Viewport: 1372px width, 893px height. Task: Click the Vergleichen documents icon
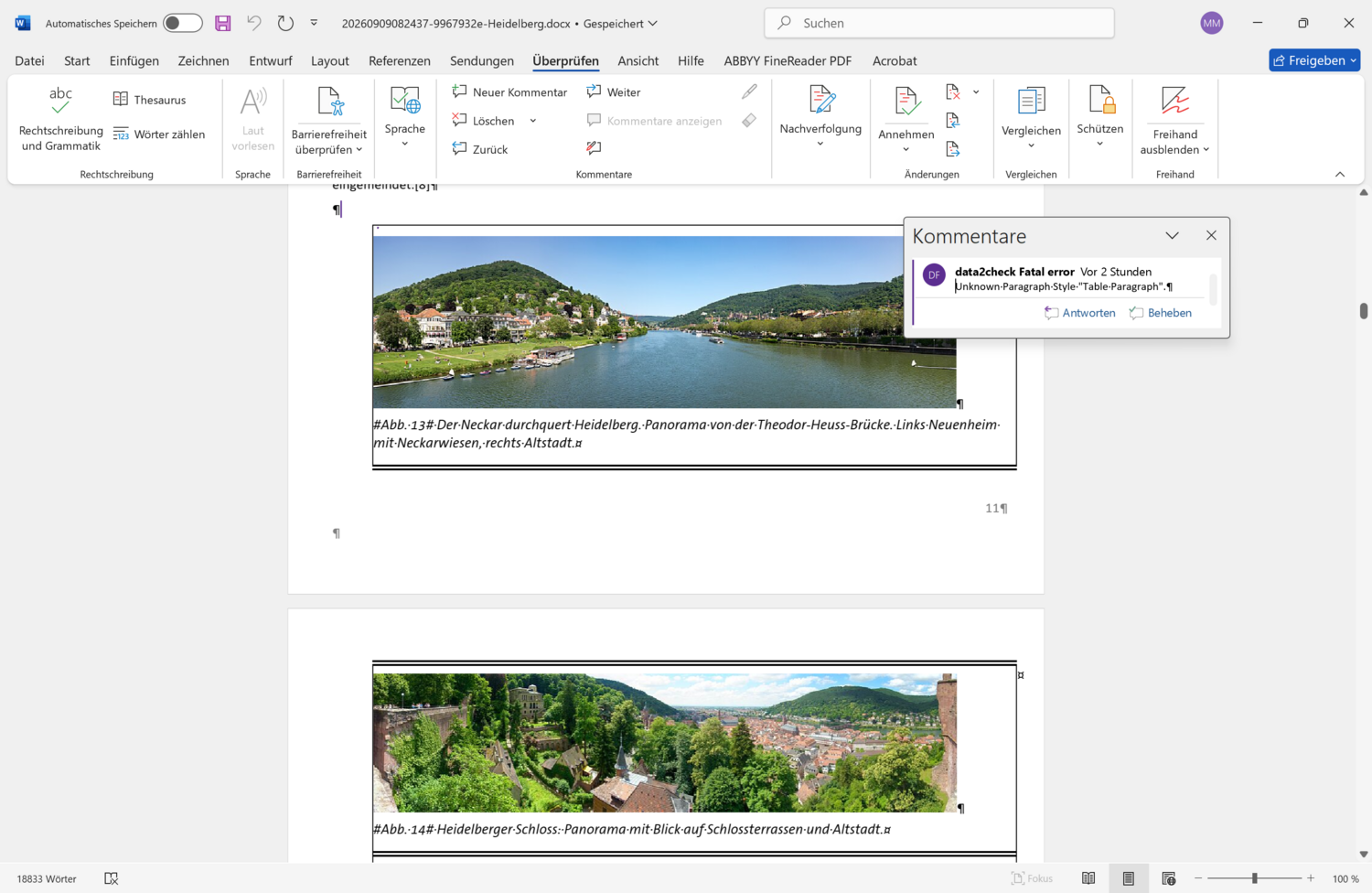pos(1031,101)
